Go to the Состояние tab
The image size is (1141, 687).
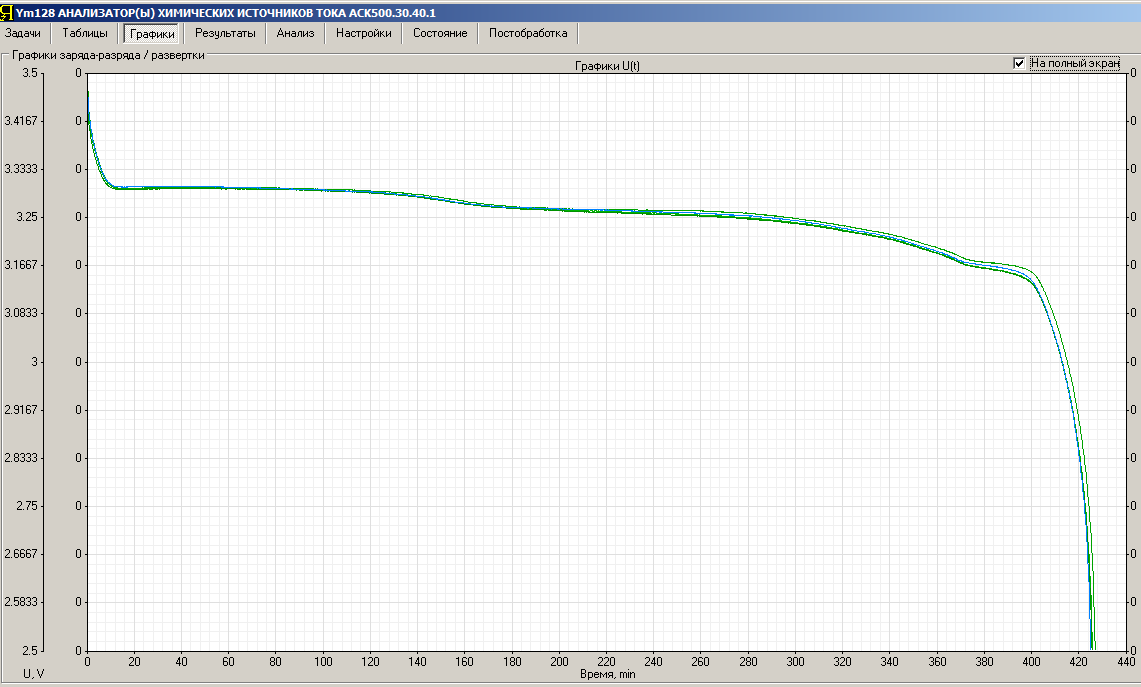click(x=440, y=33)
